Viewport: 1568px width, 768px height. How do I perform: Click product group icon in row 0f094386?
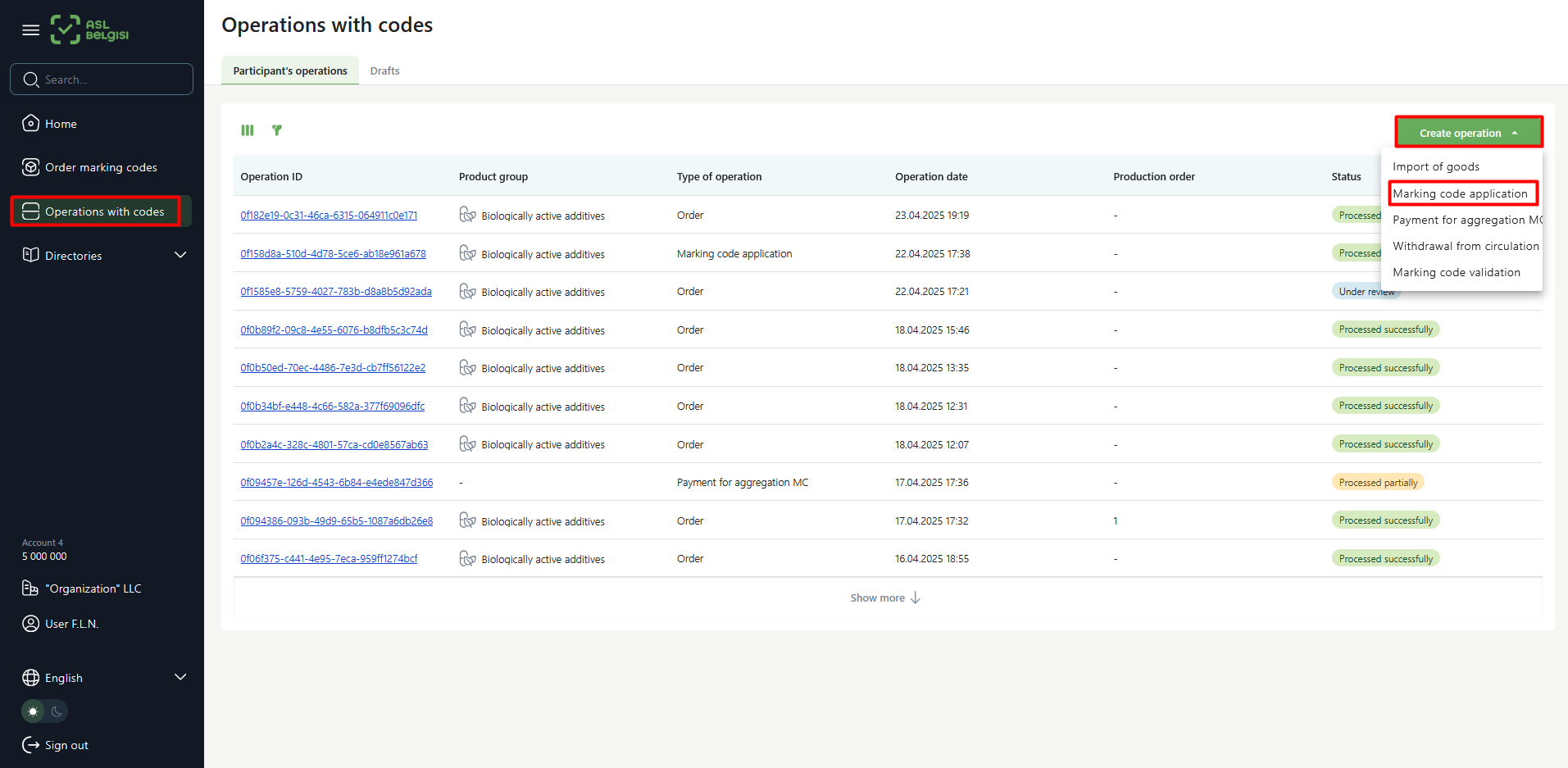(467, 520)
